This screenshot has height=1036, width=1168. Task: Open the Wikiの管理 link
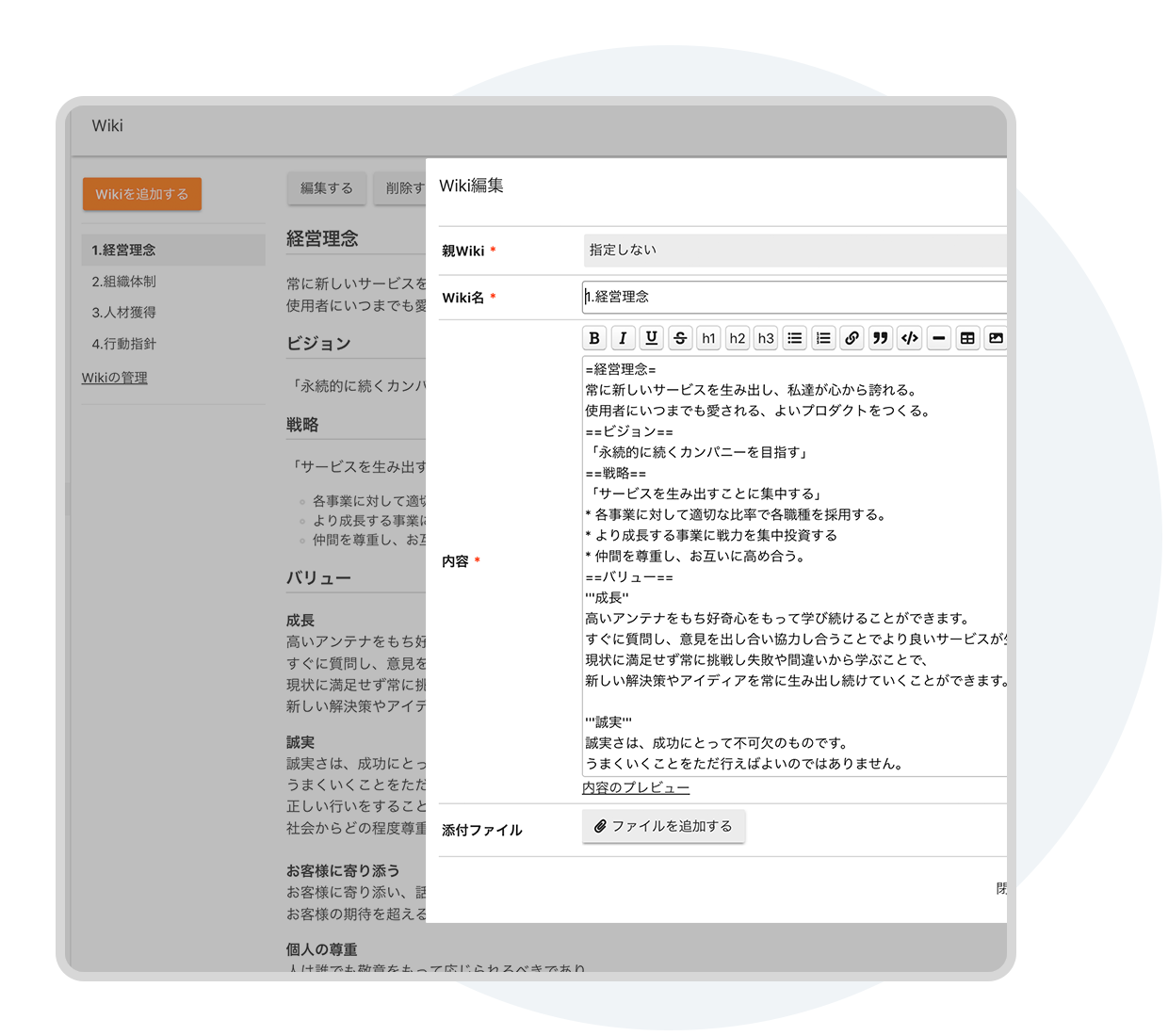coord(114,377)
